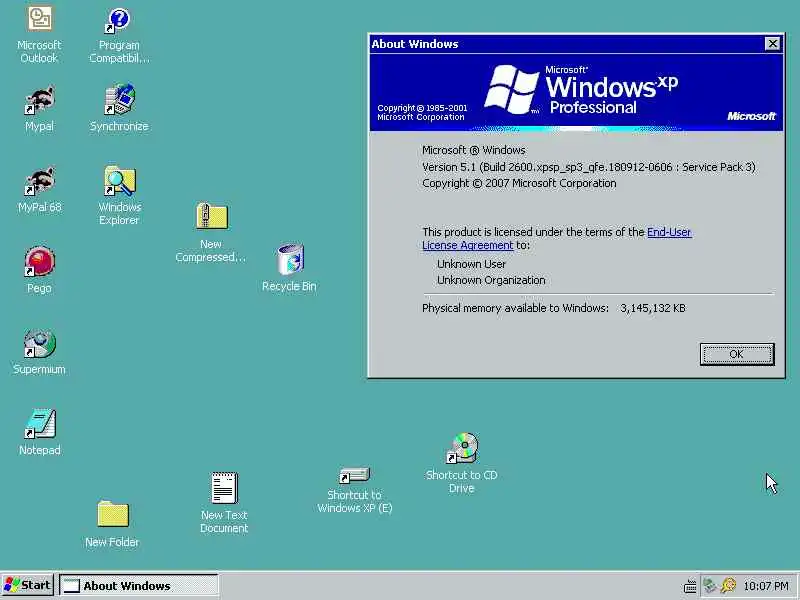Click 'Copyright © 2007 Microsoft Corporation' text

[519, 183]
